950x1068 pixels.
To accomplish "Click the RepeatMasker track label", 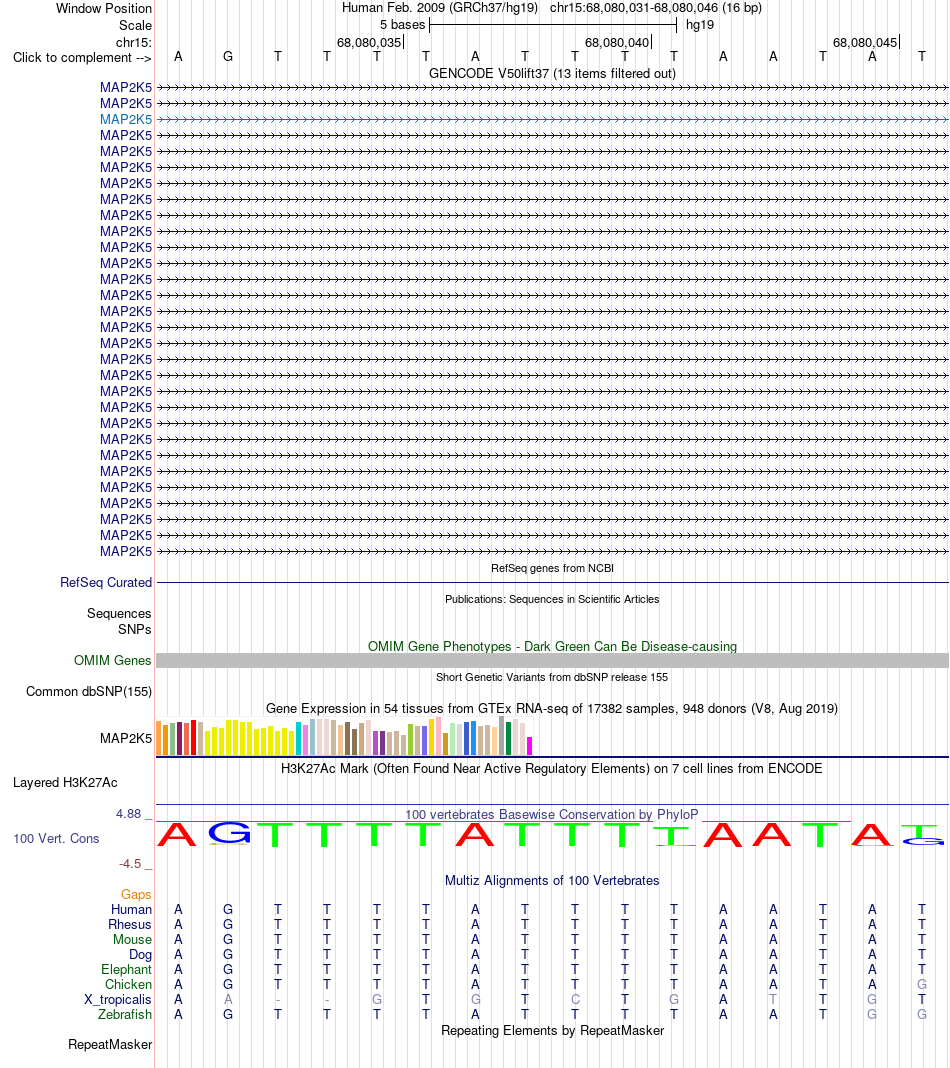I will 110,1044.
